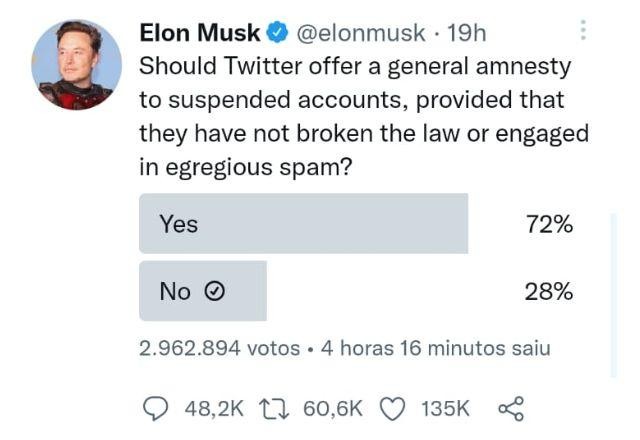Click Elon Musk's profile picture
640x440 pixels.
77,65
